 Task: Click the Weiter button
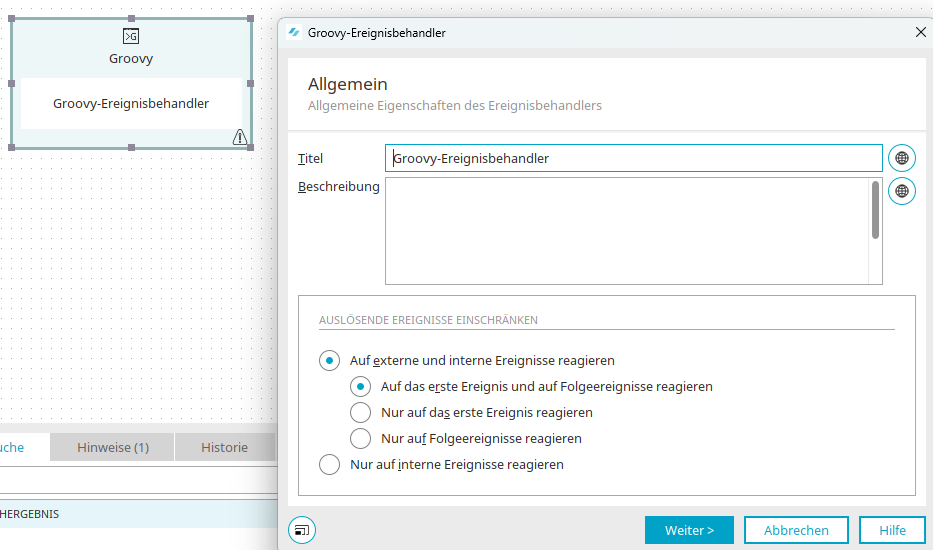tap(689, 530)
